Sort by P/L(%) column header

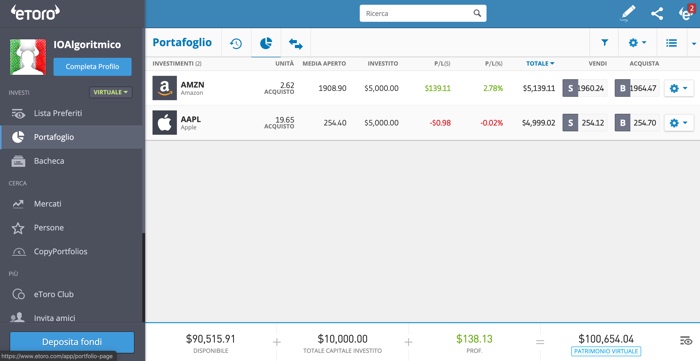494,64
